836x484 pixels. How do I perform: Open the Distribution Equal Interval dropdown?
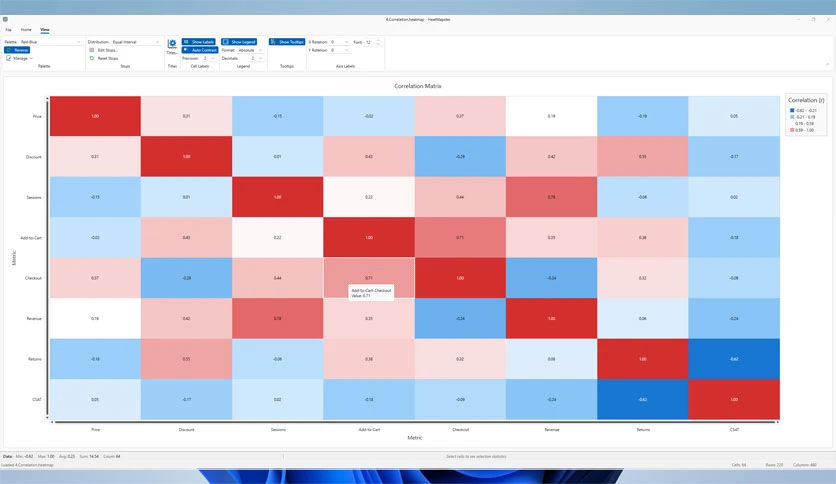coord(135,42)
